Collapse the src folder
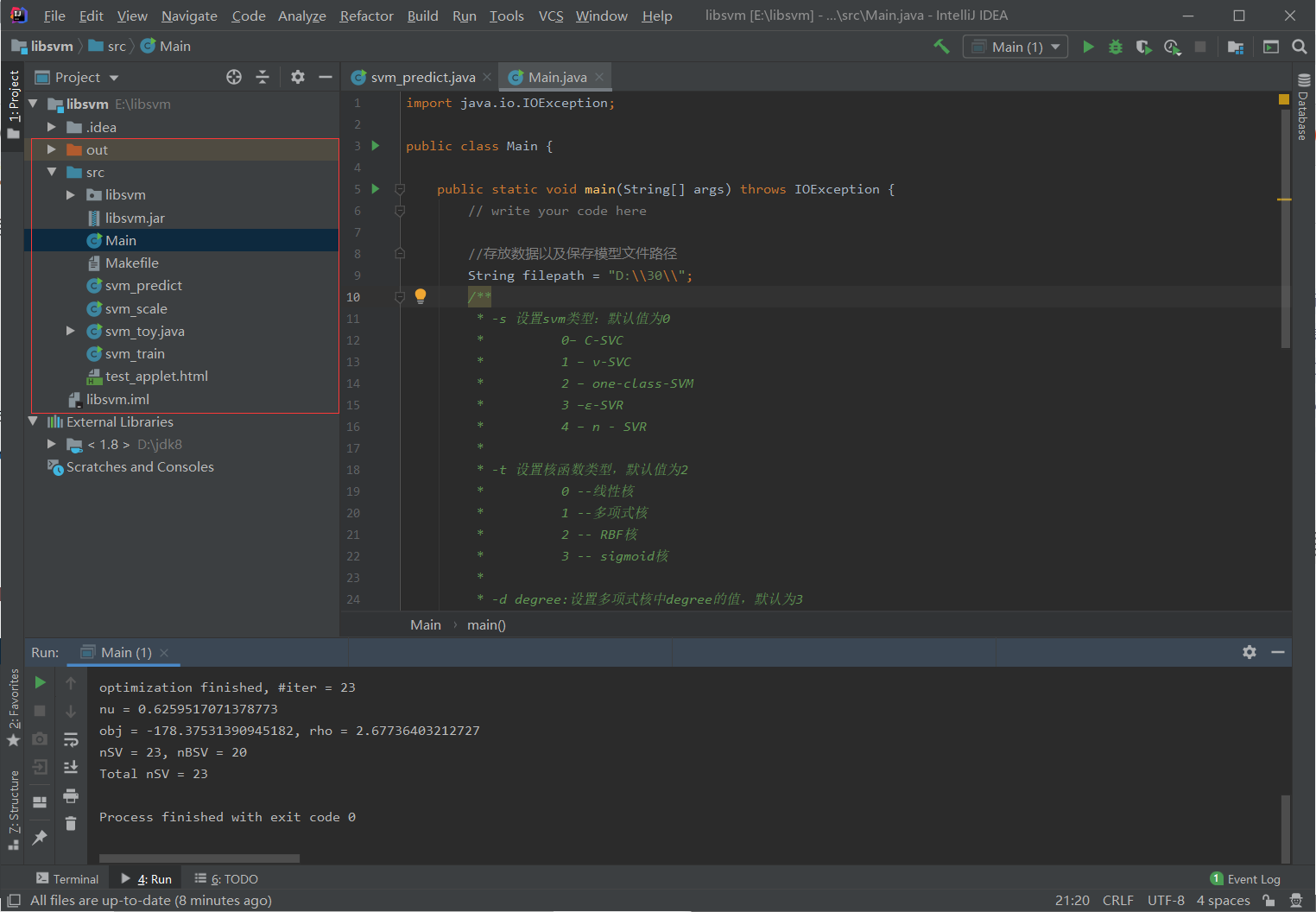1316x912 pixels. coord(52,172)
